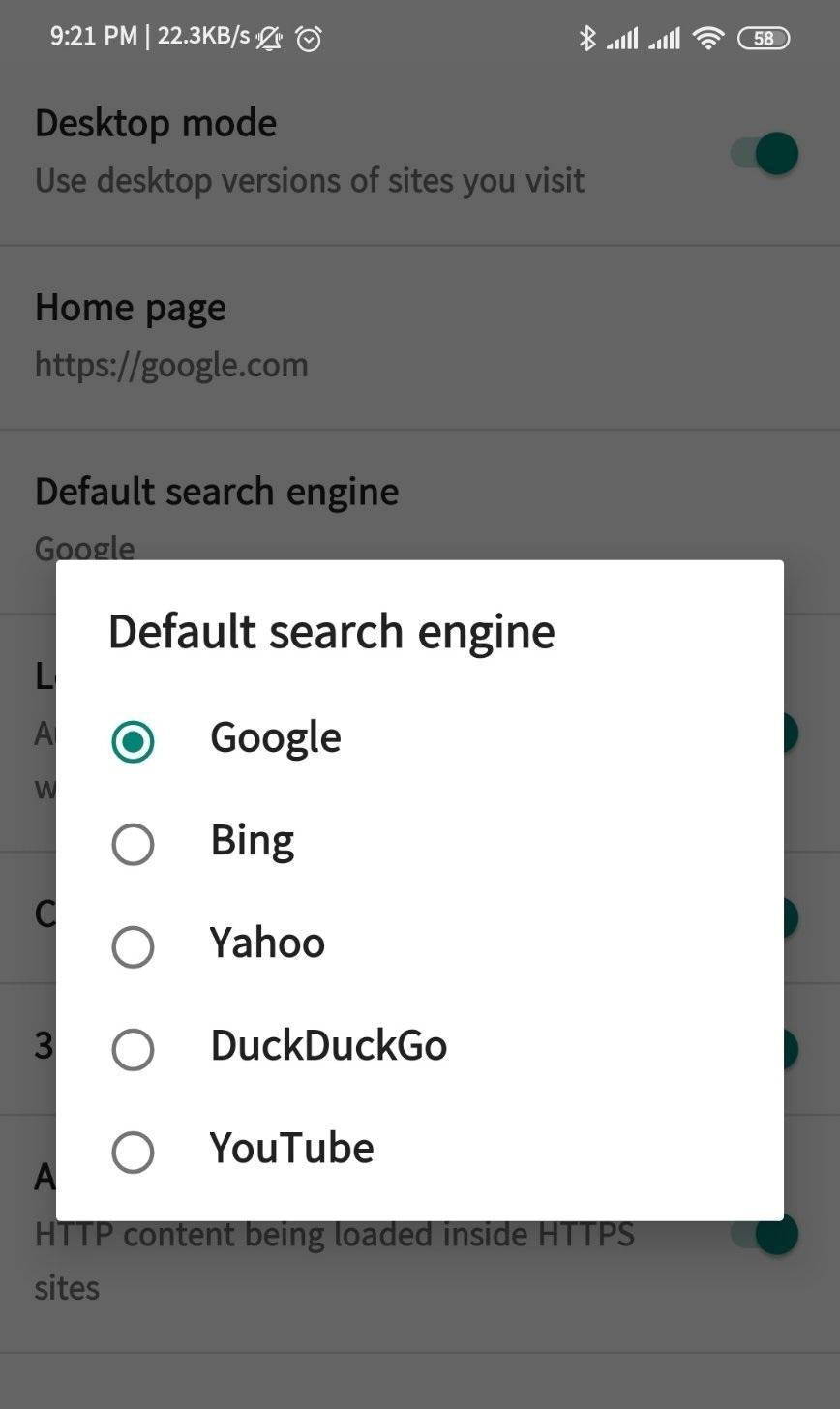Image resolution: width=840 pixels, height=1409 pixels.
Task: Select the Google radio button
Action: [x=133, y=741]
